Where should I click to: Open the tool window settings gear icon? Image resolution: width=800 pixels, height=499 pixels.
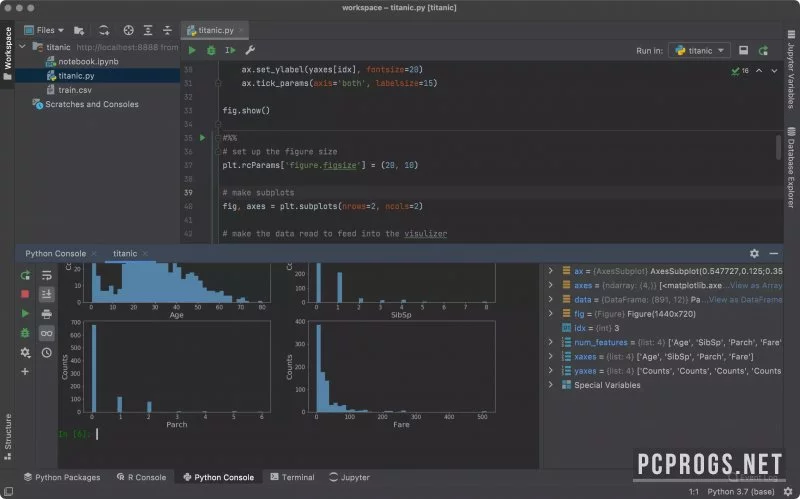[754, 253]
